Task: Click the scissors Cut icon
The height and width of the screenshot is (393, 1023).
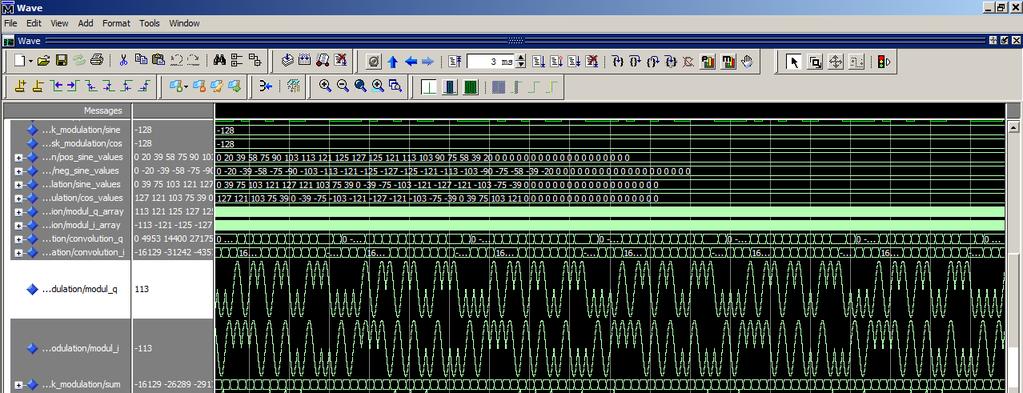Action: point(123,61)
